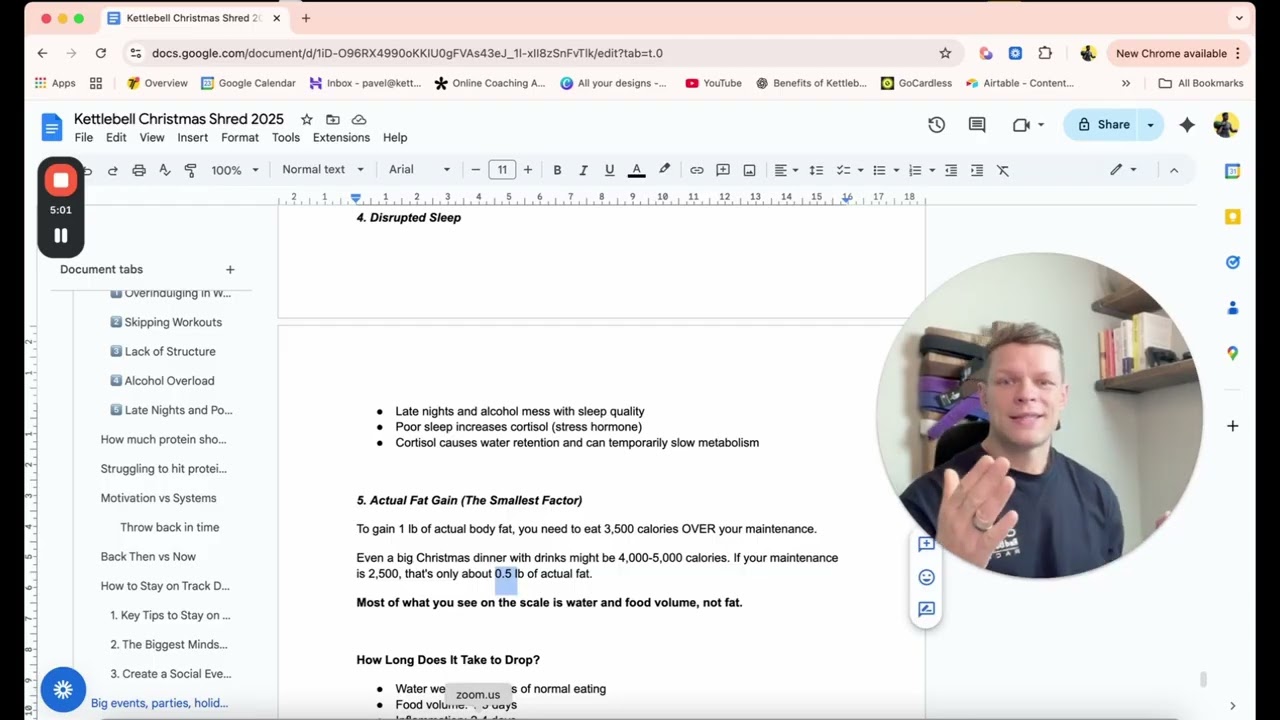
Task: Open the comments history icon
Action: coord(977,125)
